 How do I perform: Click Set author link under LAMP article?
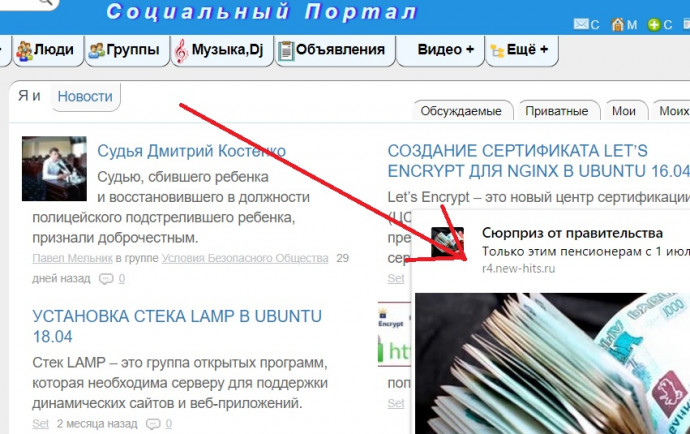click(40, 423)
